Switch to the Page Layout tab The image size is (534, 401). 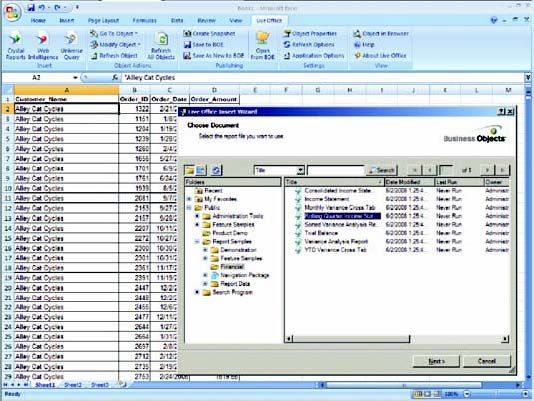click(104, 20)
